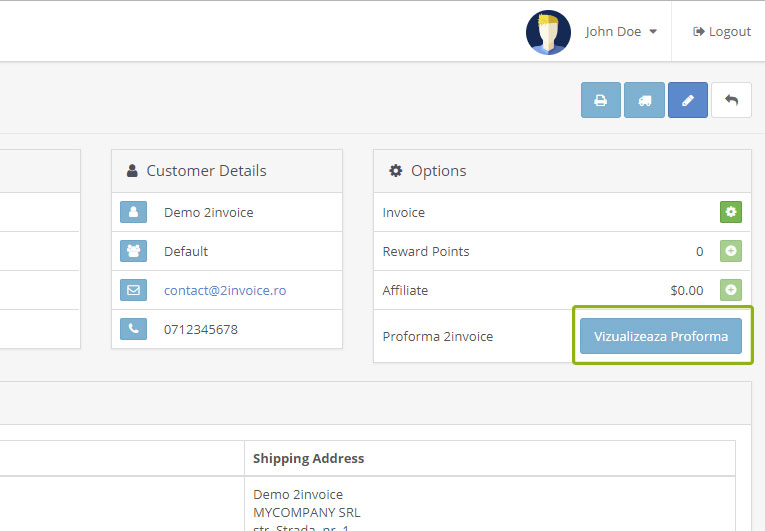Click the customer person icon beside Demo 2invoice
The width and height of the screenshot is (765, 531).
click(x=133, y=212)
